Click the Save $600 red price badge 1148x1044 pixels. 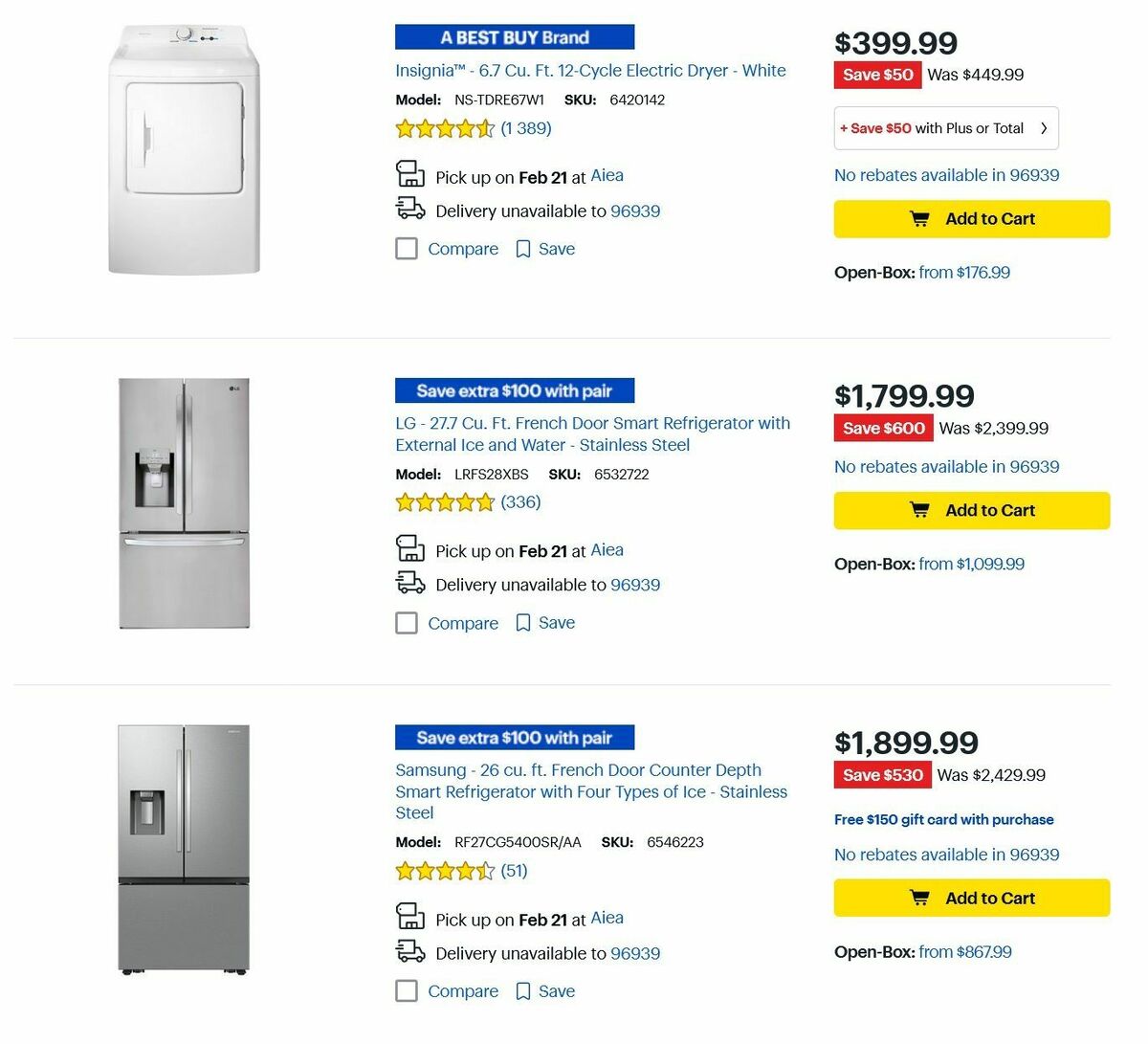click(x=882, y=428)
